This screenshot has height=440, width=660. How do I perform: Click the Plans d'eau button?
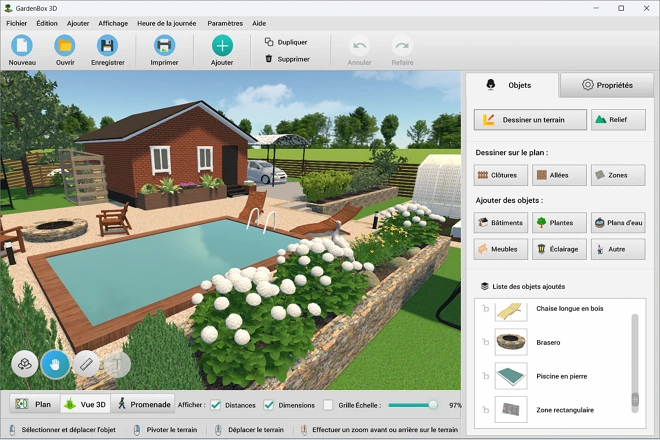point(618,223)
